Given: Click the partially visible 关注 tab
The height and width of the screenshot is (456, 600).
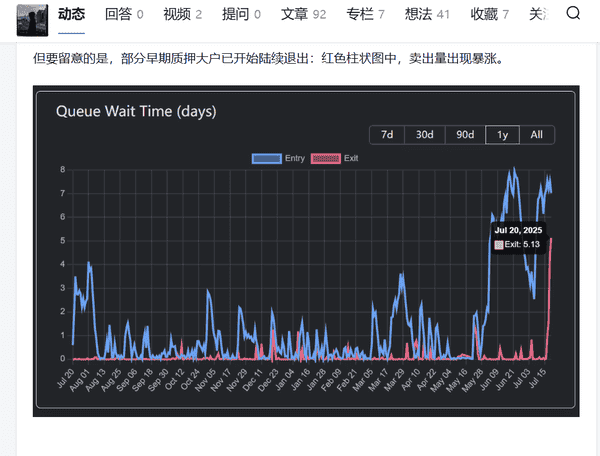Looking at the screenshot, I should pos(538,14).
